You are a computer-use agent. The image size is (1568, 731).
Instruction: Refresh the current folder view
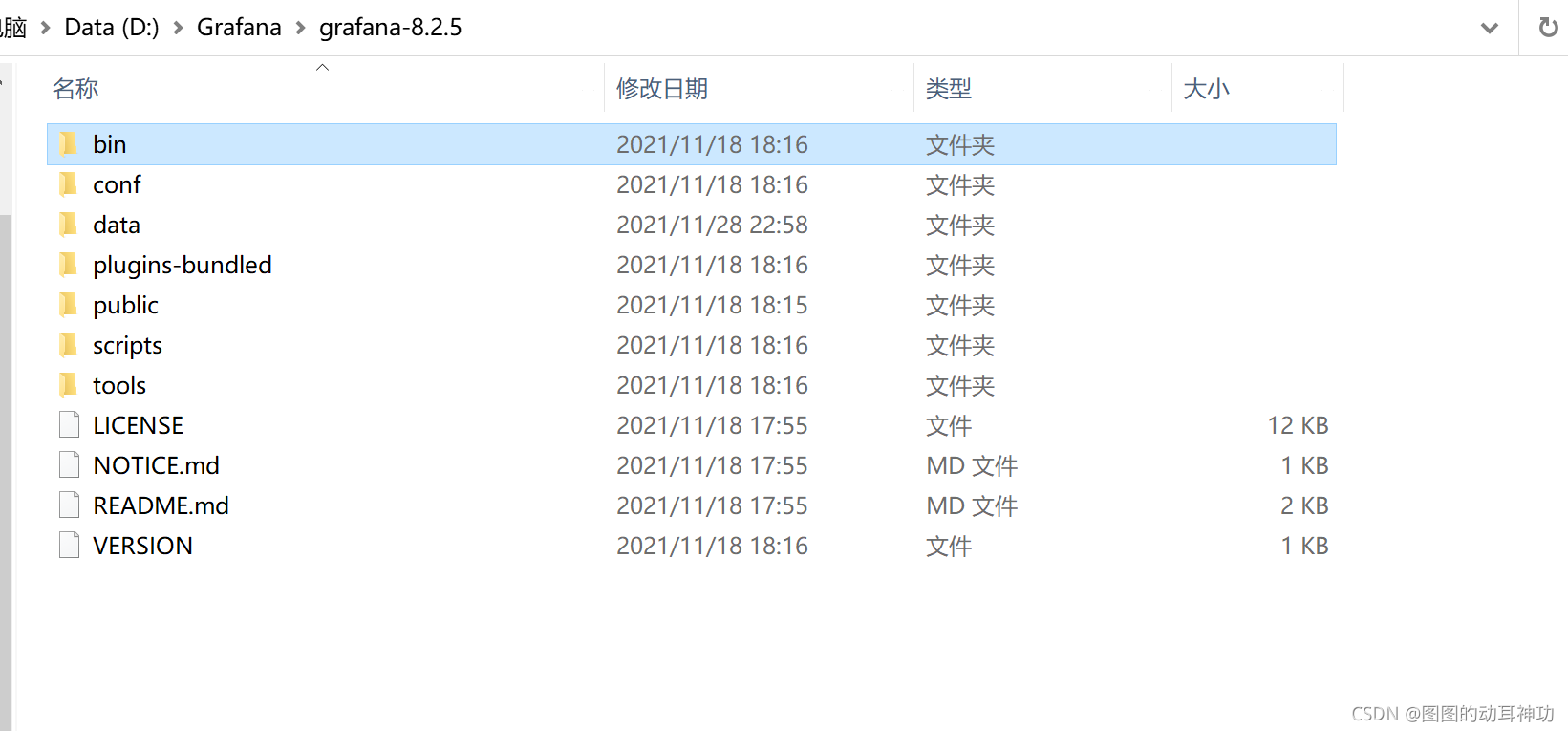pyautogui.click(x=1548, y=28)
